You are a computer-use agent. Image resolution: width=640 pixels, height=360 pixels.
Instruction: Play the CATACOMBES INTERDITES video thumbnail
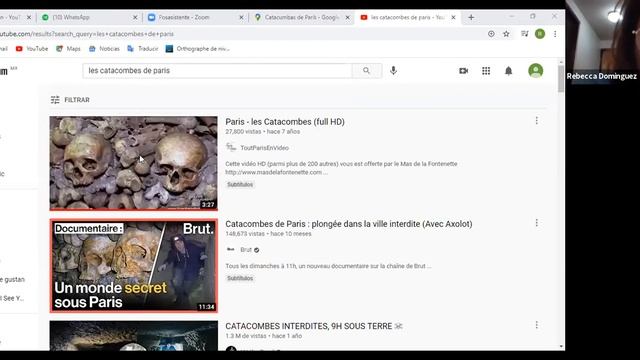tap(133, 336)
